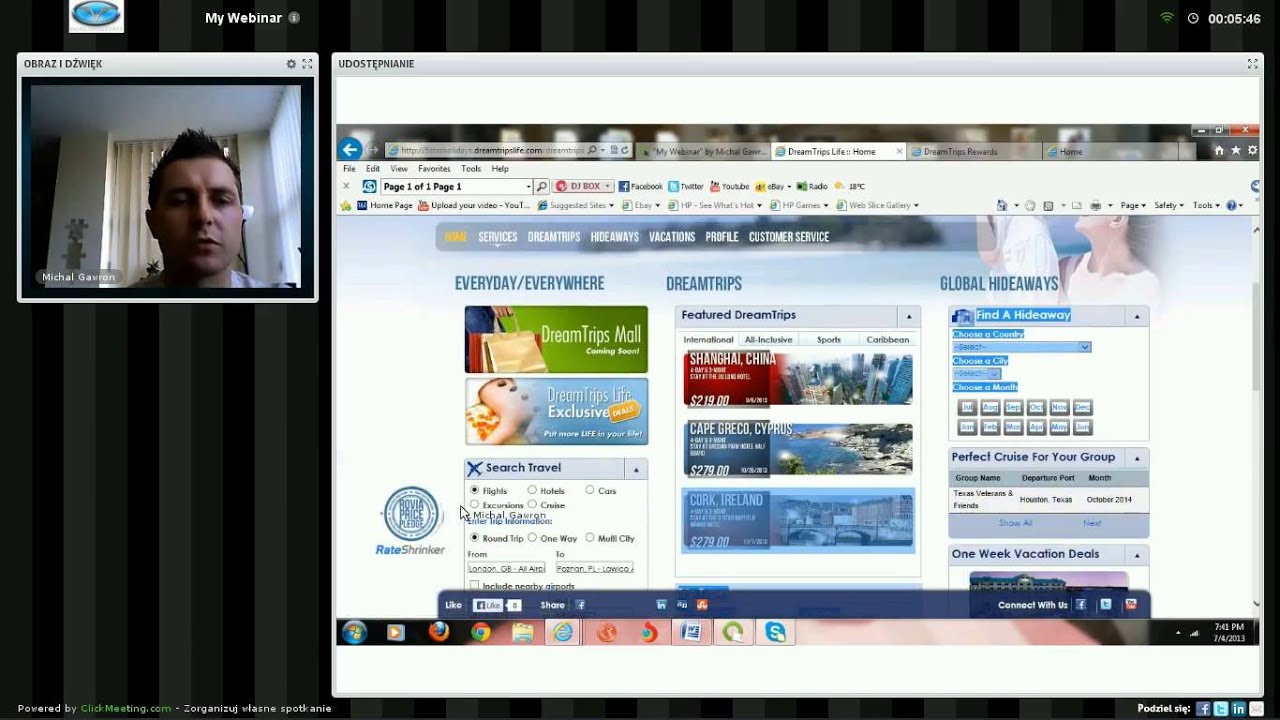
Task: Click the toolbar search magnifier button
Action: tap(541, 186)
